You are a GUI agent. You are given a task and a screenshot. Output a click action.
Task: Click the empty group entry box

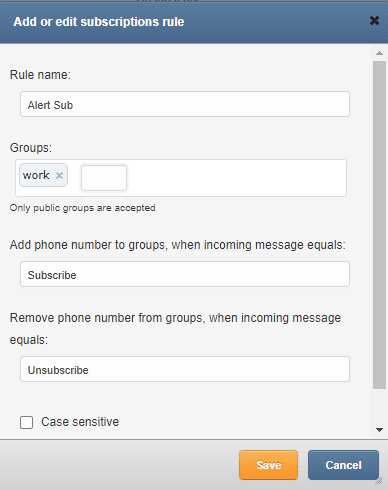point(104,178)
